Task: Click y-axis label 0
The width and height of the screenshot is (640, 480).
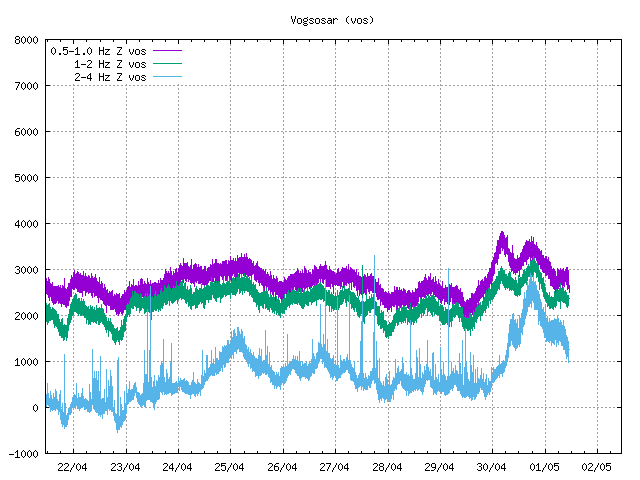Action: coord(36,408)
